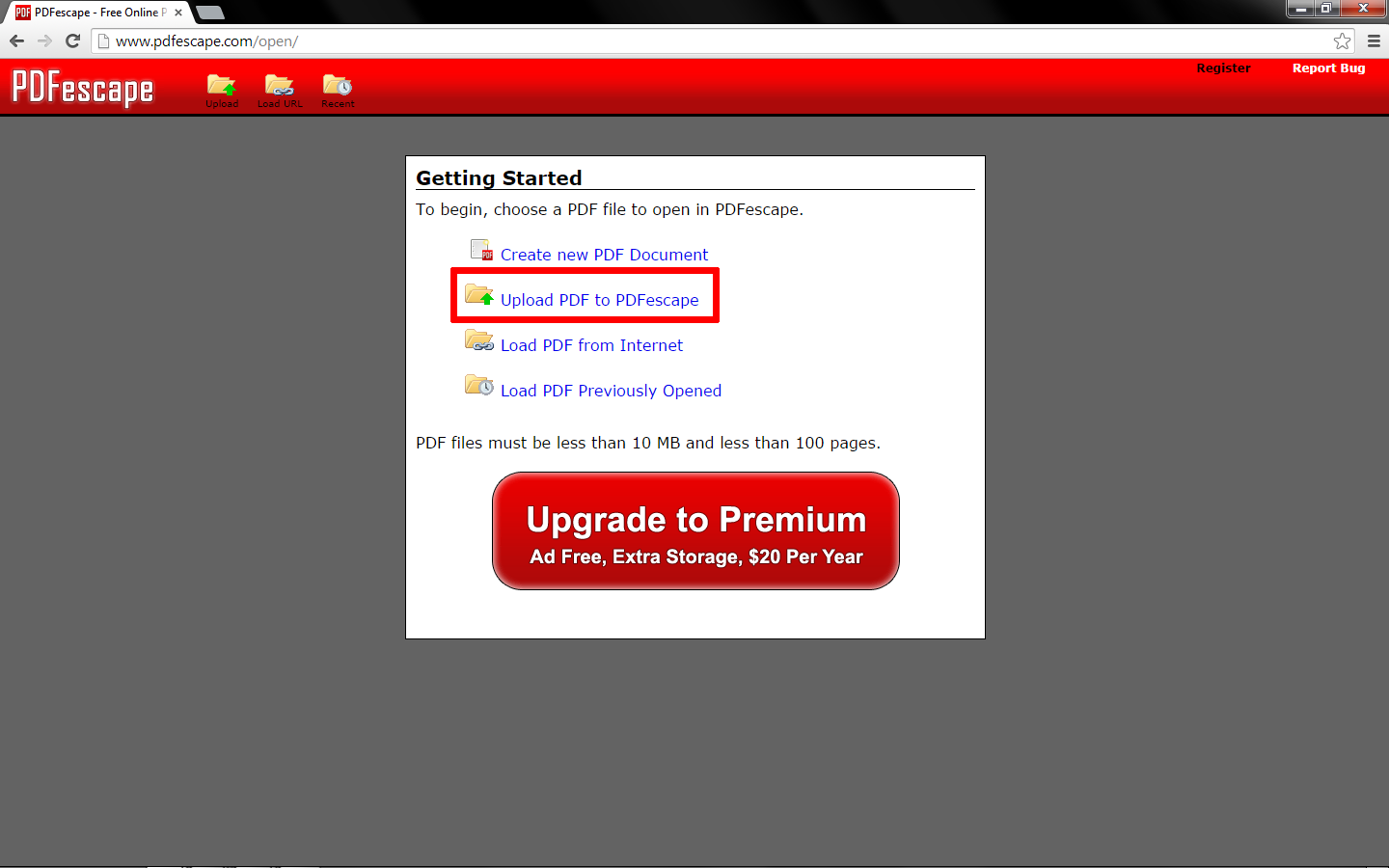Screen dimensions: 1389x868
Task: Click the Upgrade to Premium button
Action: click(695, 531)
